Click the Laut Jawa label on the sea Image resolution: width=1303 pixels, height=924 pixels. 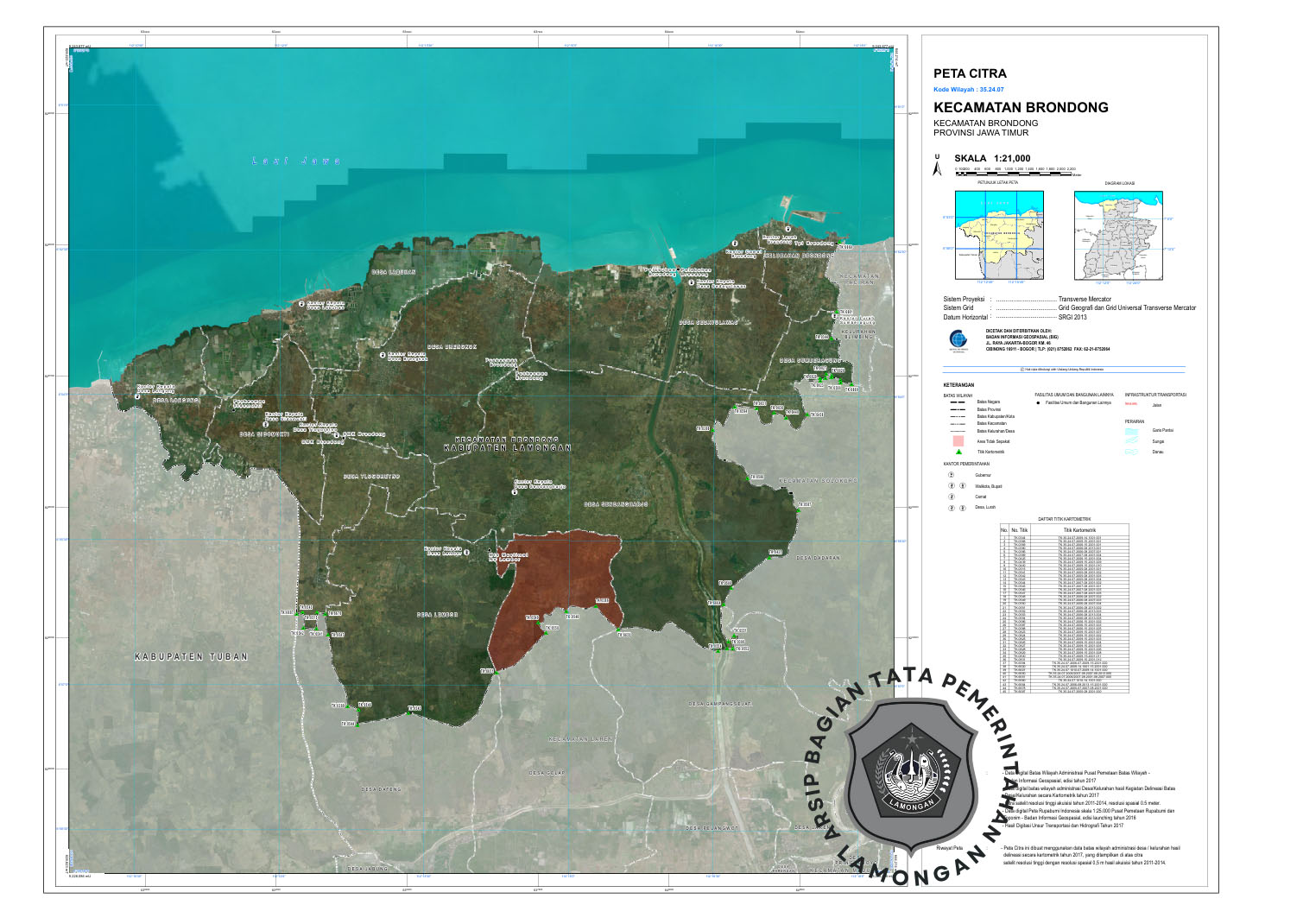click(296, 161)
